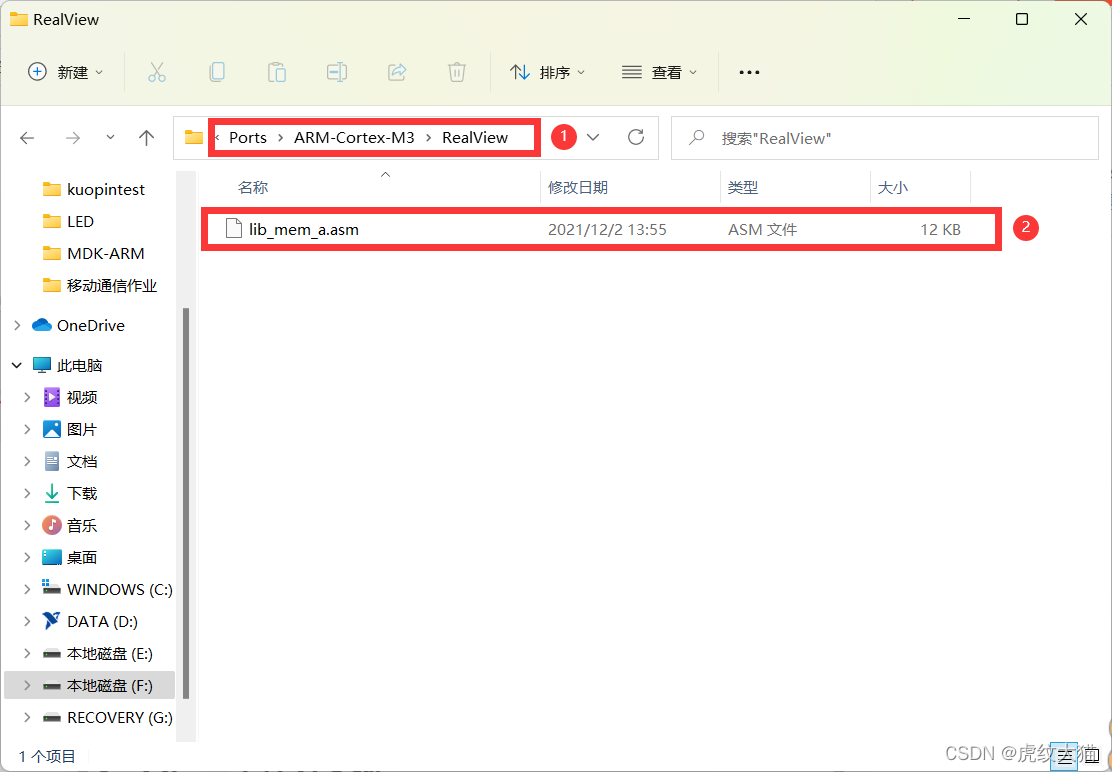The image size is (1112, 772).
Task: Click the navigation pane vertical scrollbar
Action: (x=186, y=503)
